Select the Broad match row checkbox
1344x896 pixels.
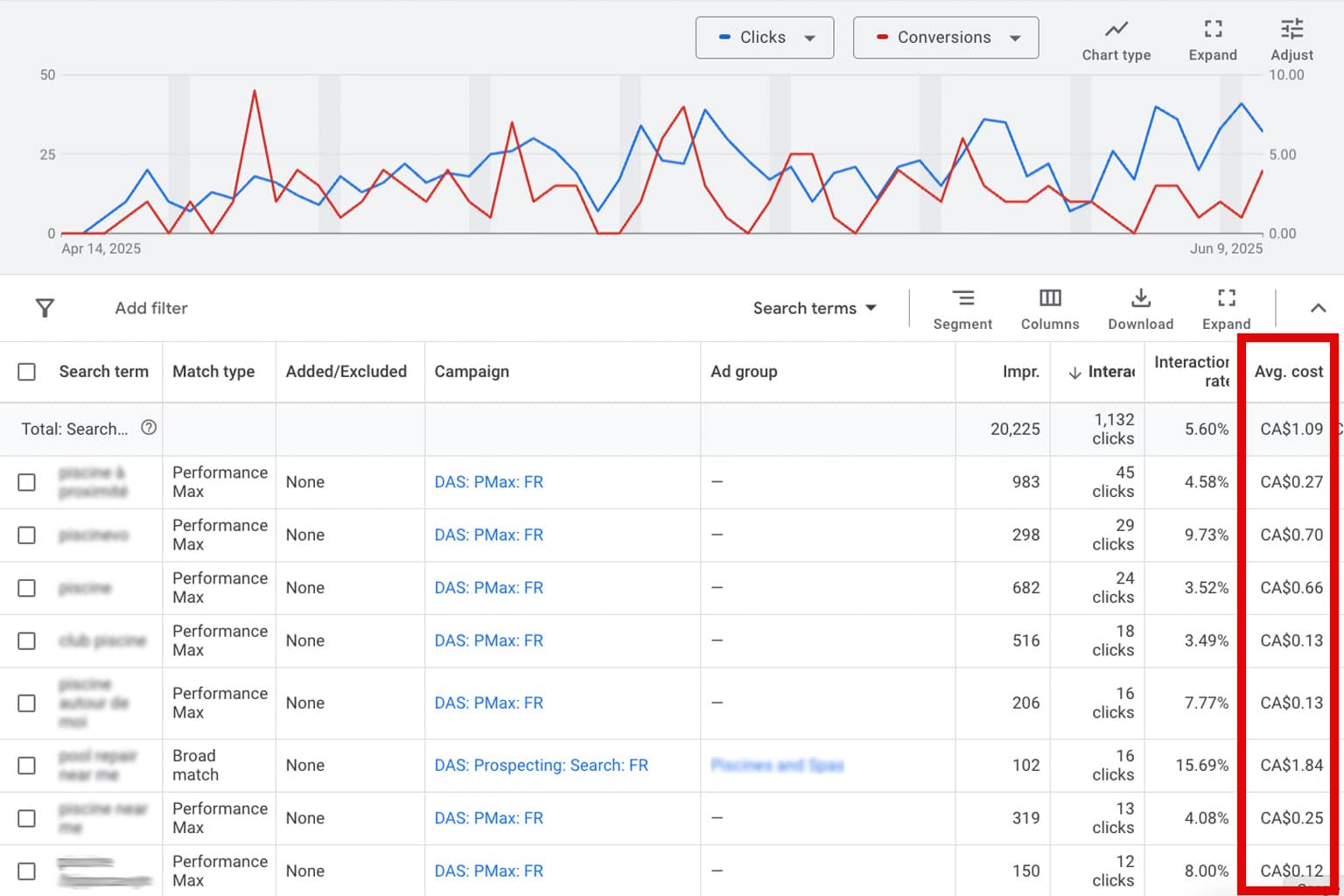point(27,766)
